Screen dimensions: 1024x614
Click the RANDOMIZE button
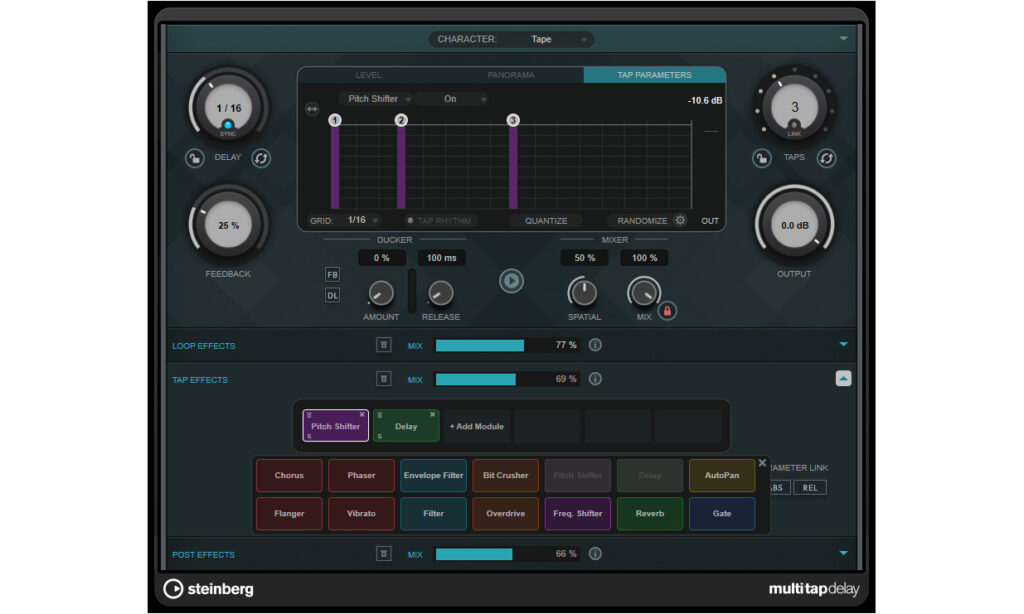[642, 221]
